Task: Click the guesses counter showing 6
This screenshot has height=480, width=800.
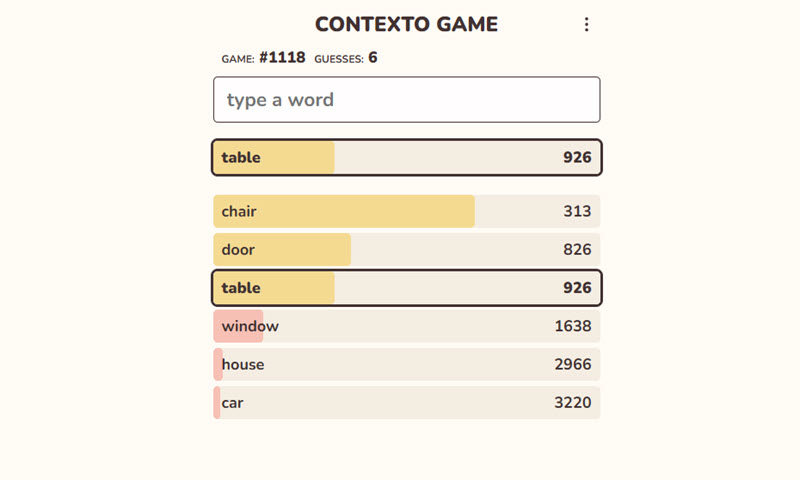Action: [373, 58]
